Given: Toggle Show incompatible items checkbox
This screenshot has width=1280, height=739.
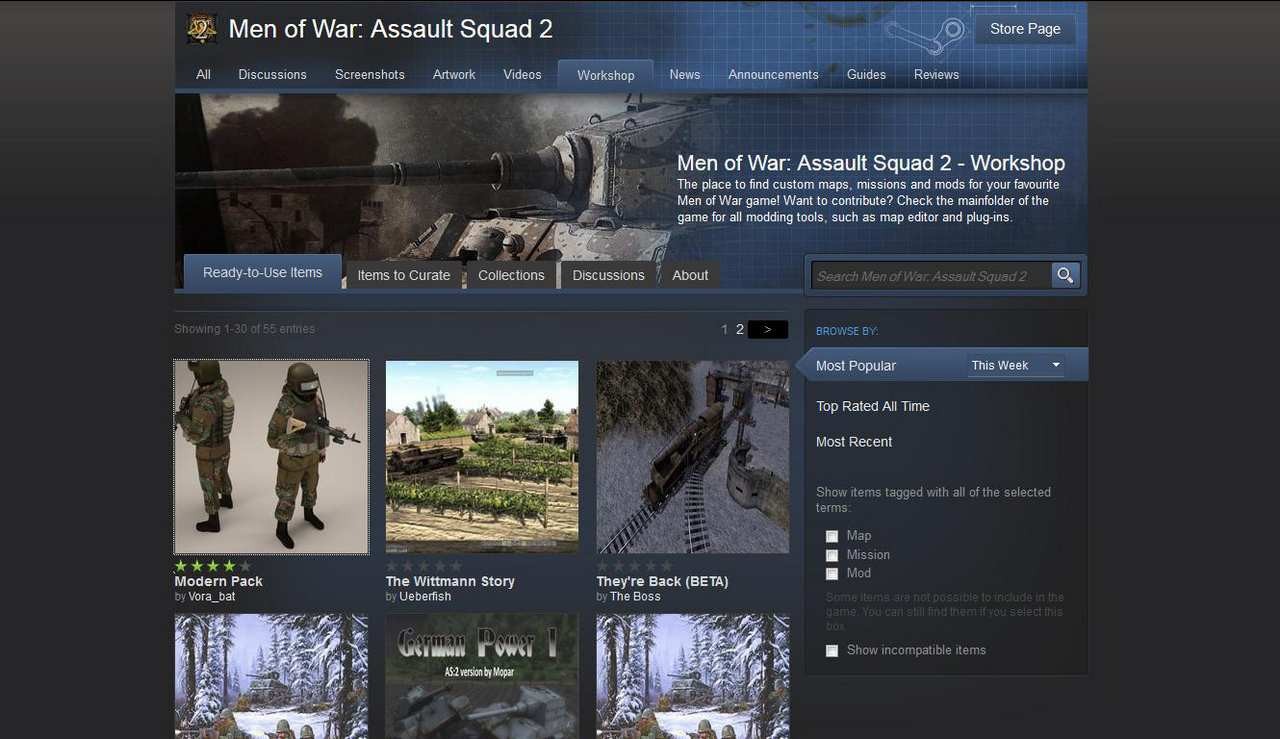Looking at the screenshot, I should 832,651.
